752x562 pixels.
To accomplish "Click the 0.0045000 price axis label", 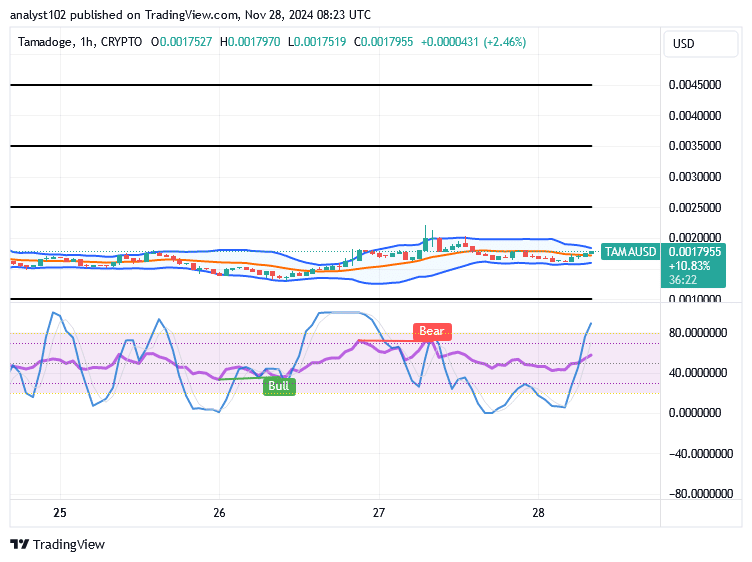I will (695, 85).
